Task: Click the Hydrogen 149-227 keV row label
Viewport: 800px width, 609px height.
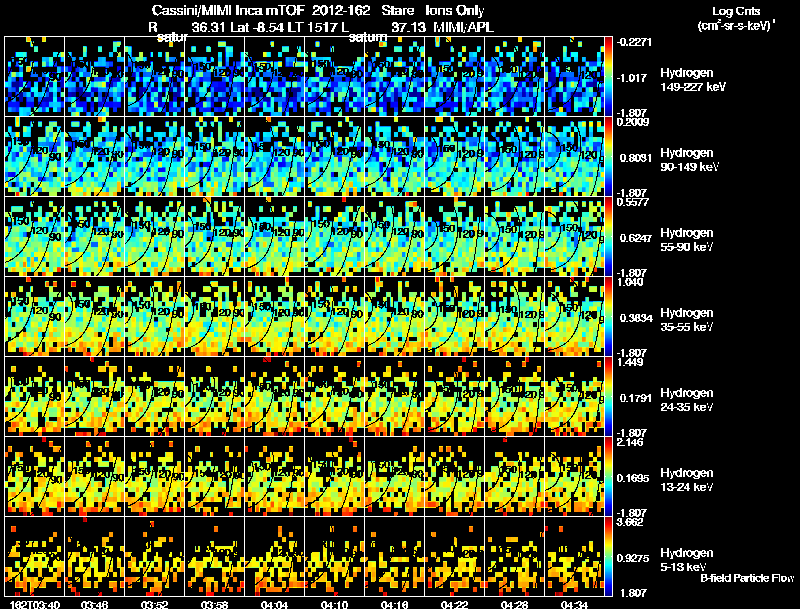Action: 693,80
